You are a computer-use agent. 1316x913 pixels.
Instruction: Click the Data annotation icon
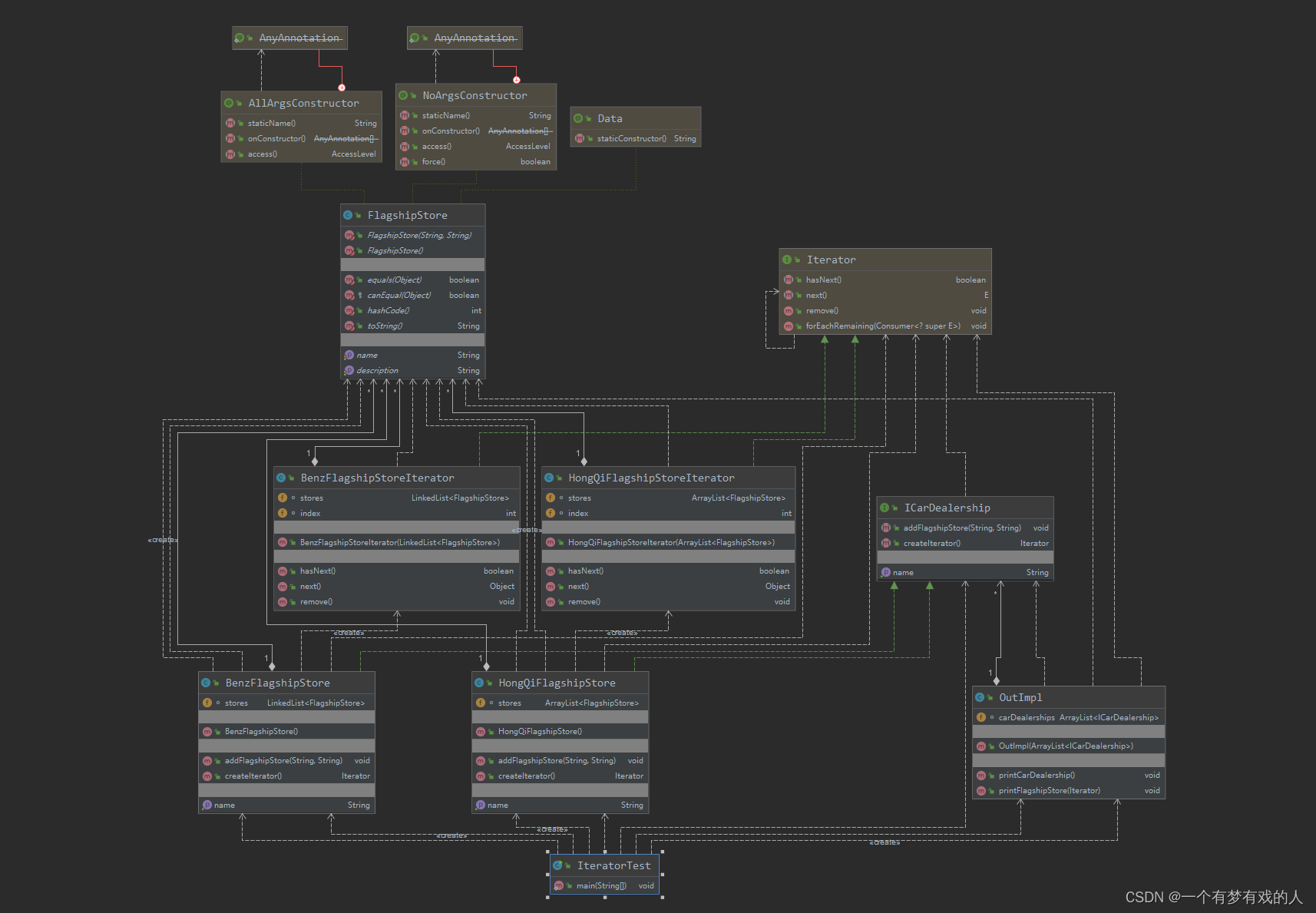pyautogui.click(x=578, y=118)
